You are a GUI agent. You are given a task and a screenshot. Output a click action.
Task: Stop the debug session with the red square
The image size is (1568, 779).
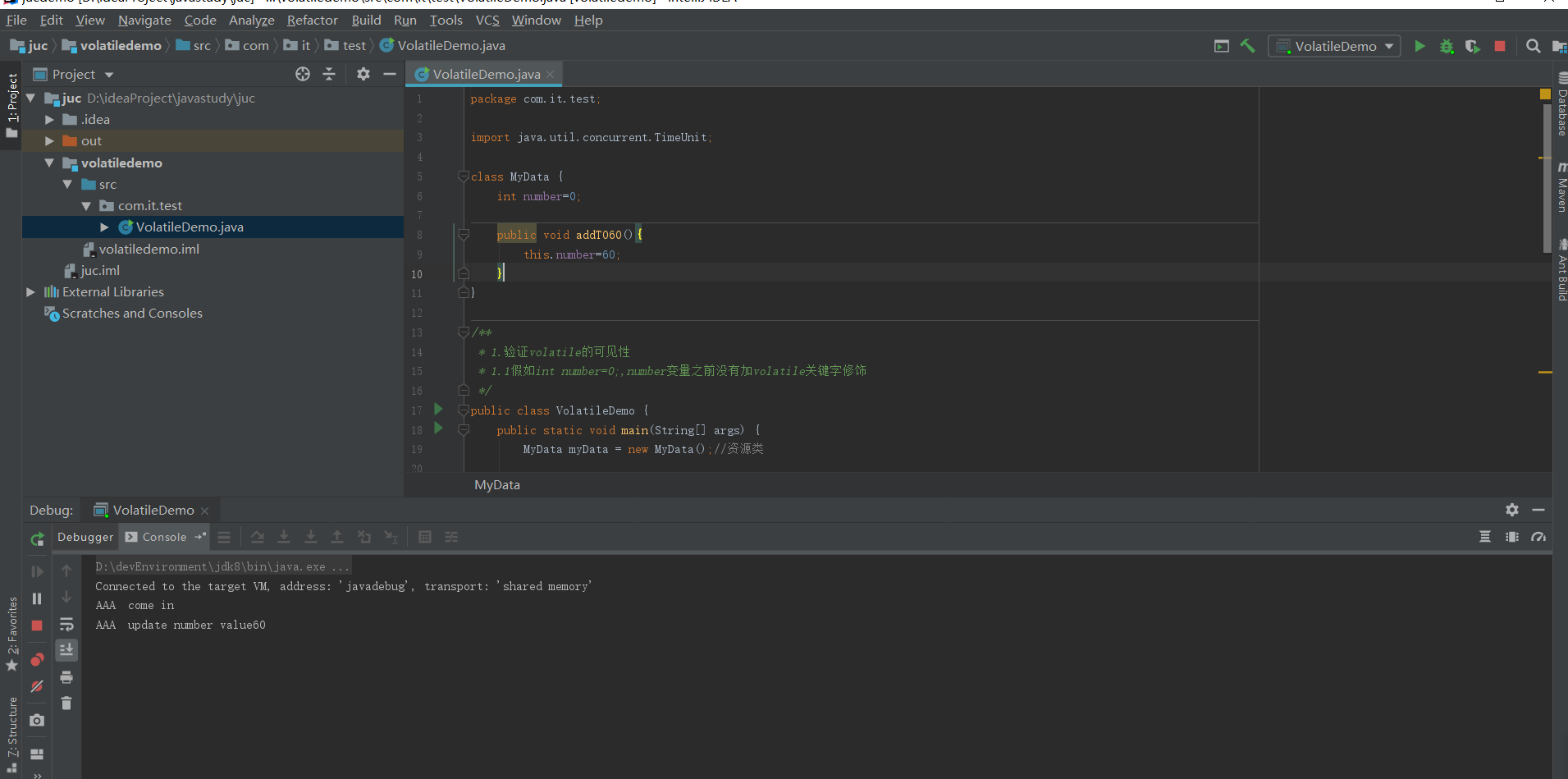pyautogui.click(x=37, y=625)
